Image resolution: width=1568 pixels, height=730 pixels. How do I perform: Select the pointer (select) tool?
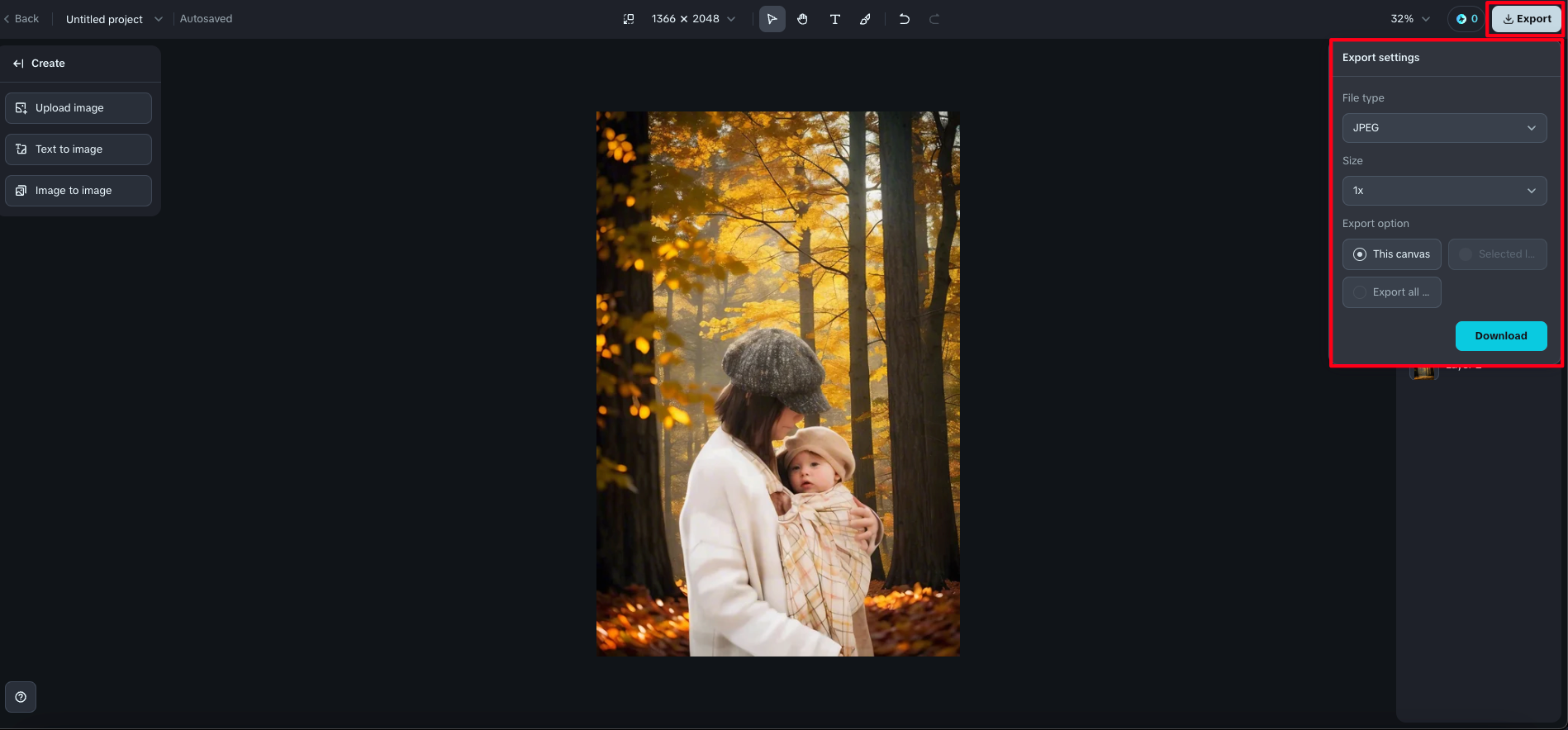pyautogui.click(x=772, y=19)
